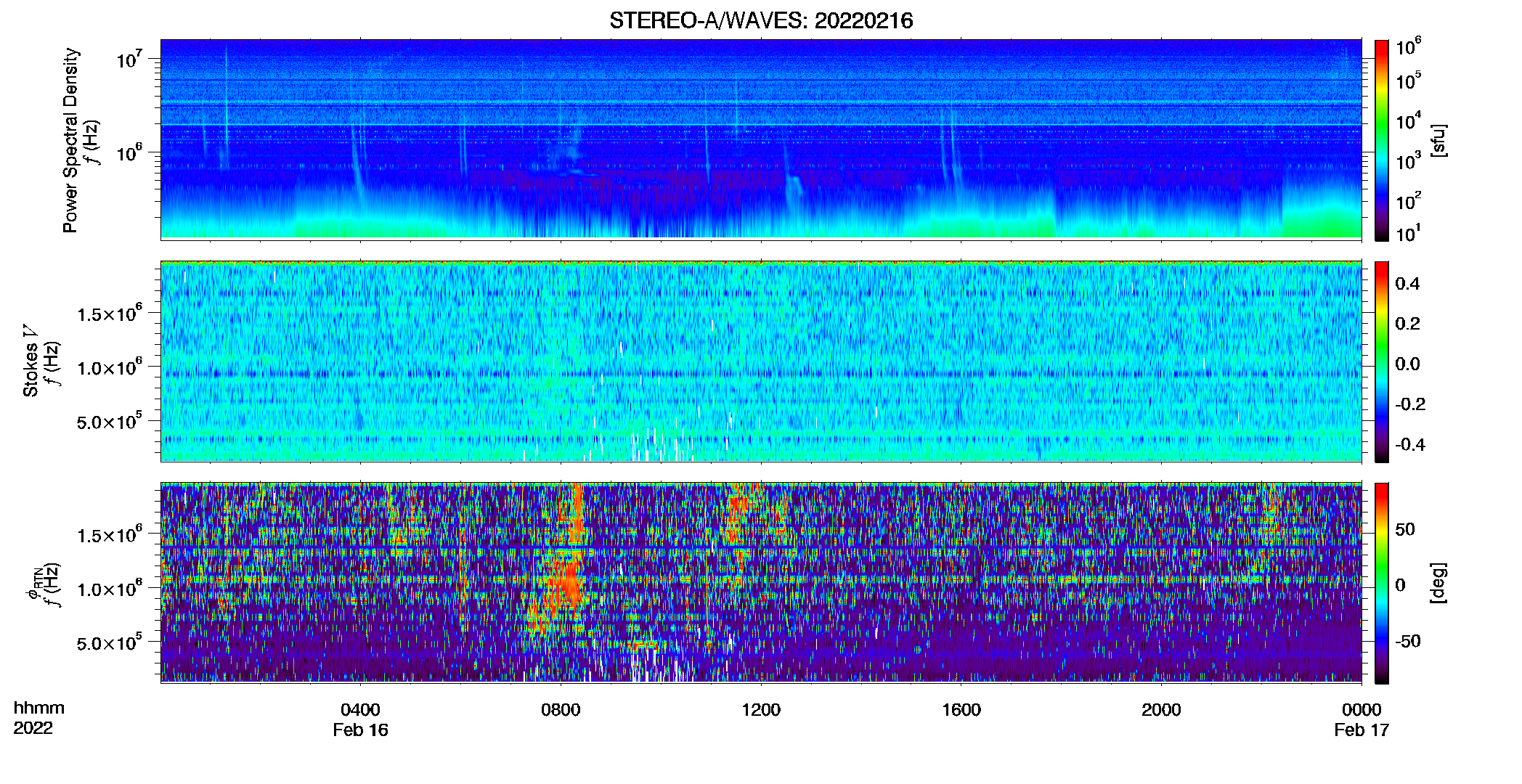
Task: Click the top panel colorbar
Action: click(x=1382, y=140)
